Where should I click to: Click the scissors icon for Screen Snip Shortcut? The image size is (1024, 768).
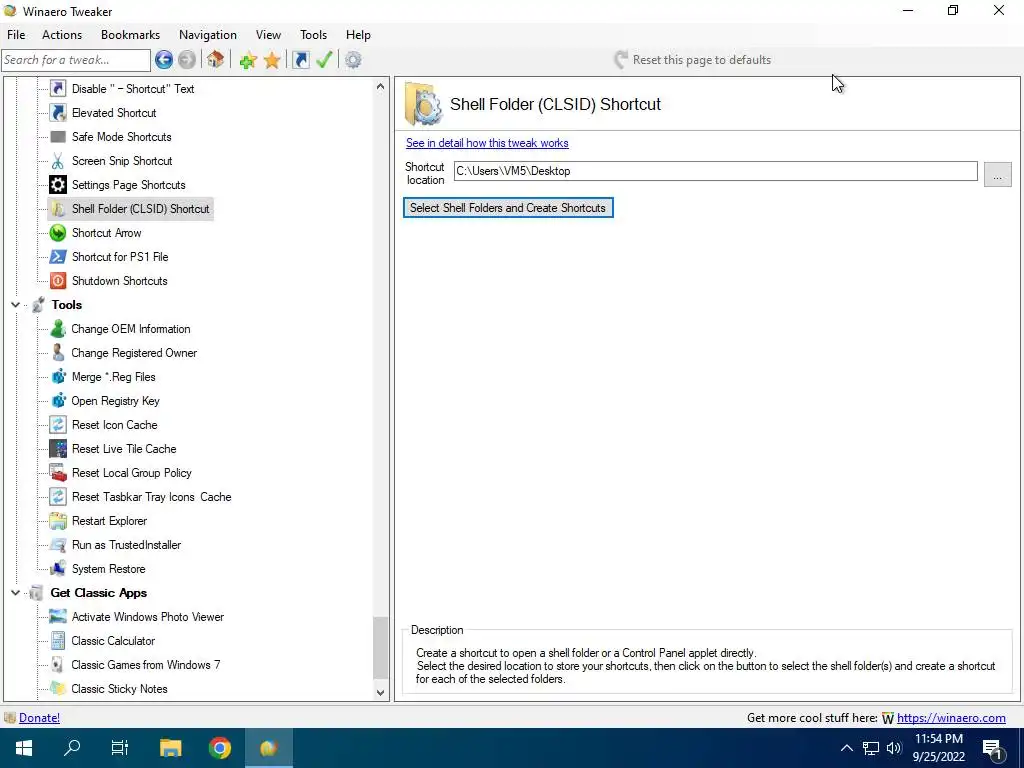click(58, 161)
